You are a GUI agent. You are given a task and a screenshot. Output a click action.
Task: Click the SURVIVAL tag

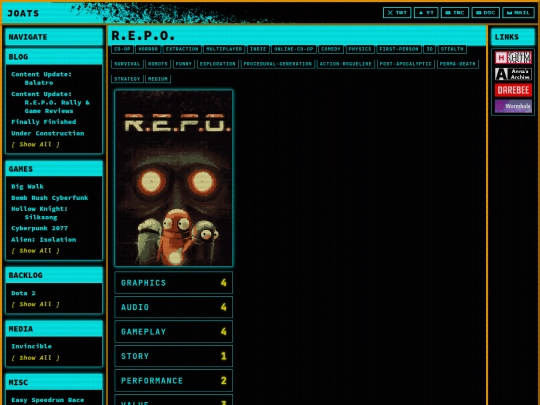tap(127, 64)
